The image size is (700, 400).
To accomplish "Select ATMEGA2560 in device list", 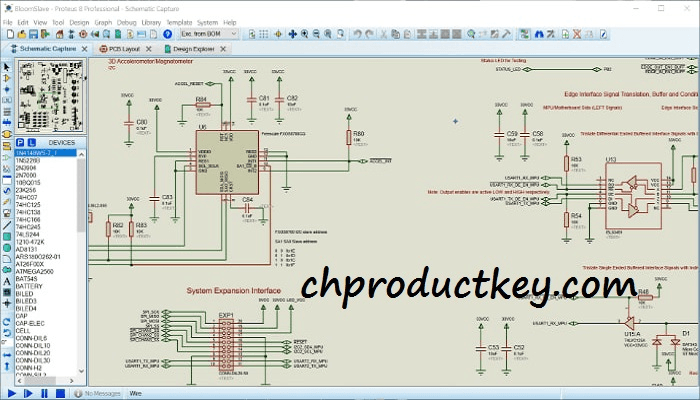I will click(34, 271).
